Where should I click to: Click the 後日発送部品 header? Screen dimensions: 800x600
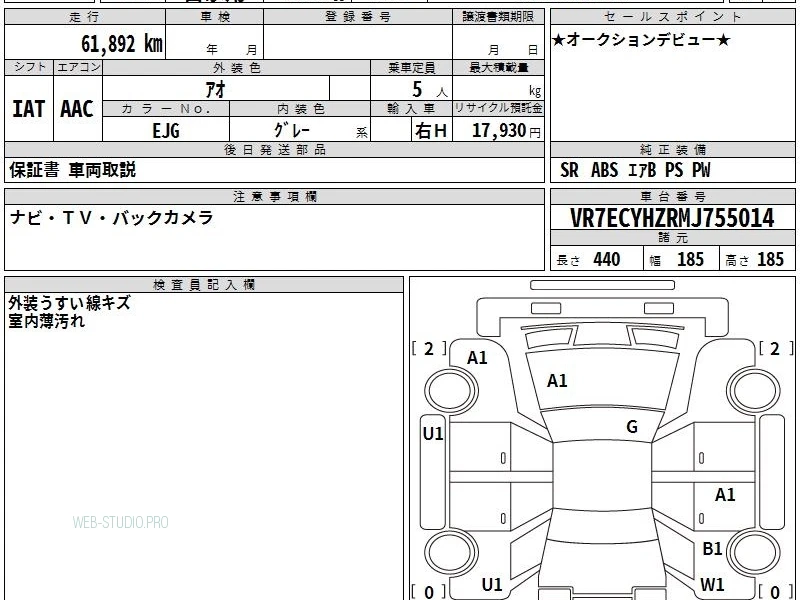point(274,149)
